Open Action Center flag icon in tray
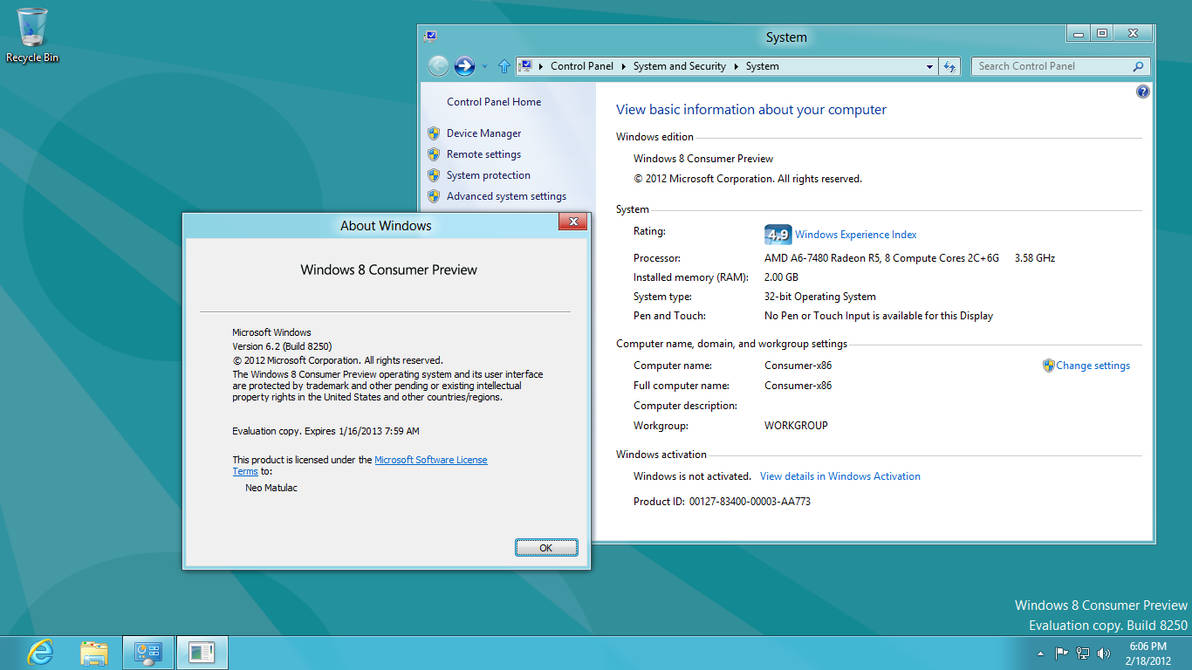The image size is (1192, 670). [x=1061, y=653]
